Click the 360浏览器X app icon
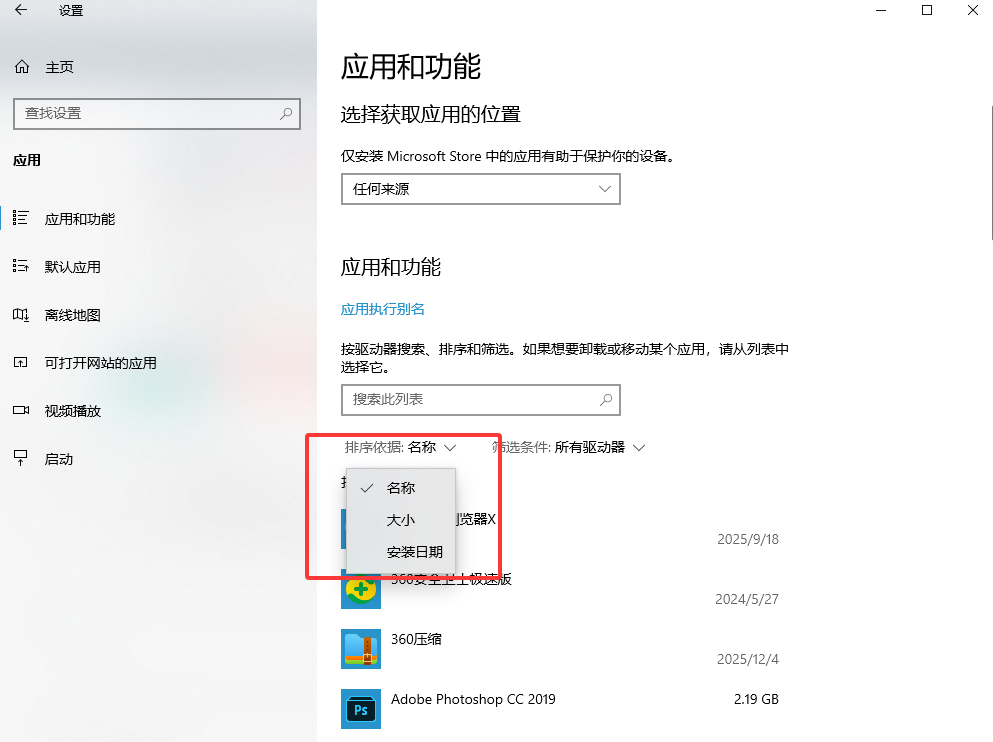 pos(360,530)
